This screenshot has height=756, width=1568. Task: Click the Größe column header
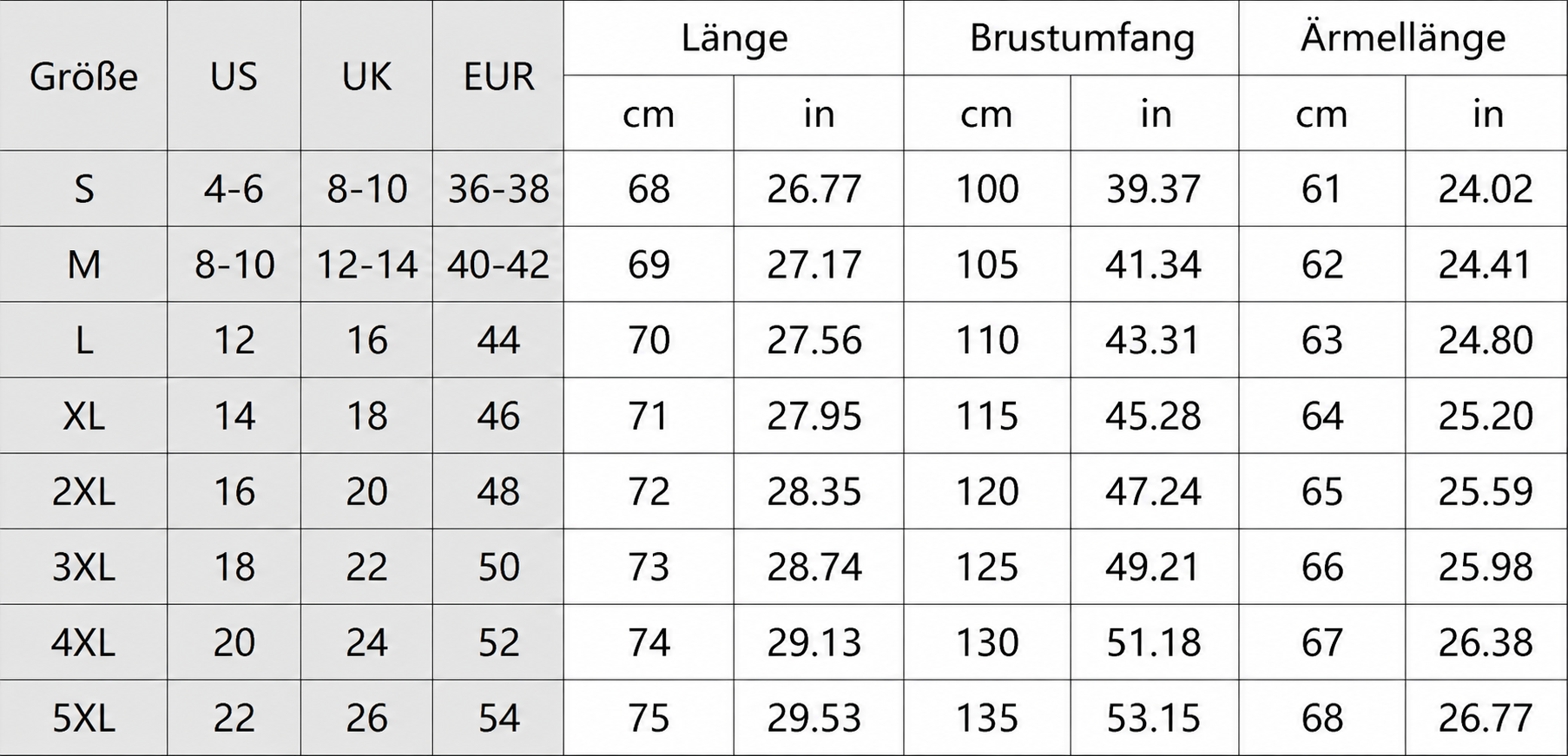click(83, 76)
